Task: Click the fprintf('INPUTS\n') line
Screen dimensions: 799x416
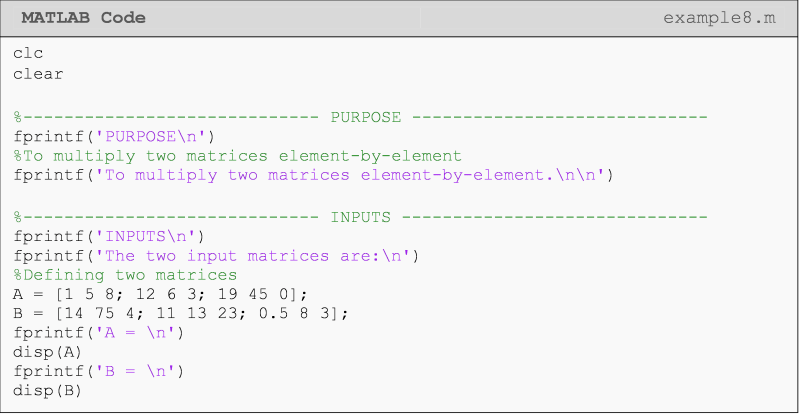Action: pos(109,237)
